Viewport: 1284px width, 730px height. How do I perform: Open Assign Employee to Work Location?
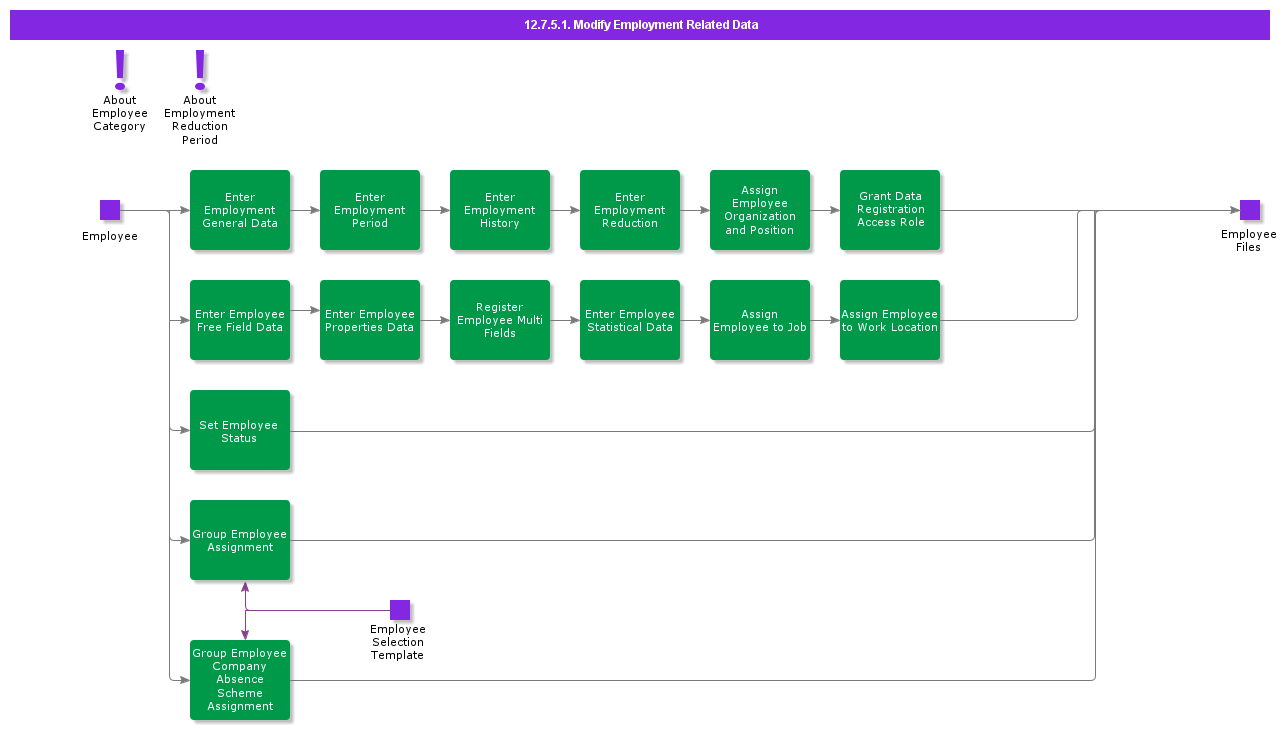tap(890, 320)
